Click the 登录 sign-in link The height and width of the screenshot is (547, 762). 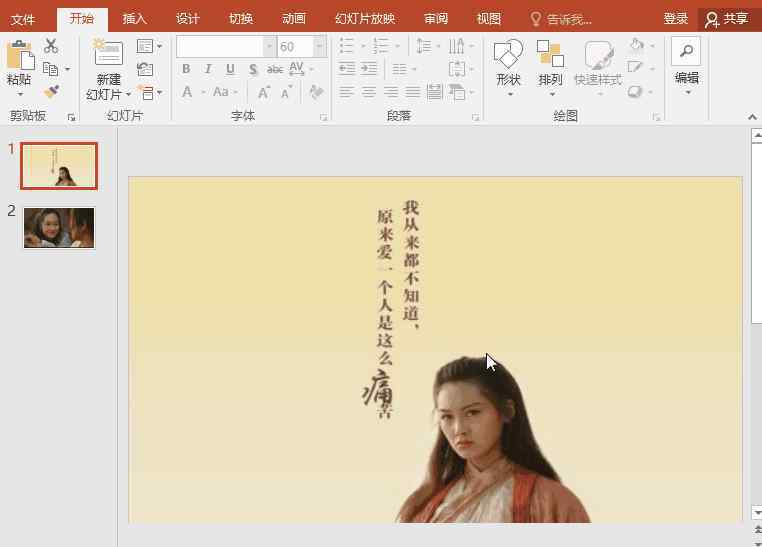coord(676,19)
